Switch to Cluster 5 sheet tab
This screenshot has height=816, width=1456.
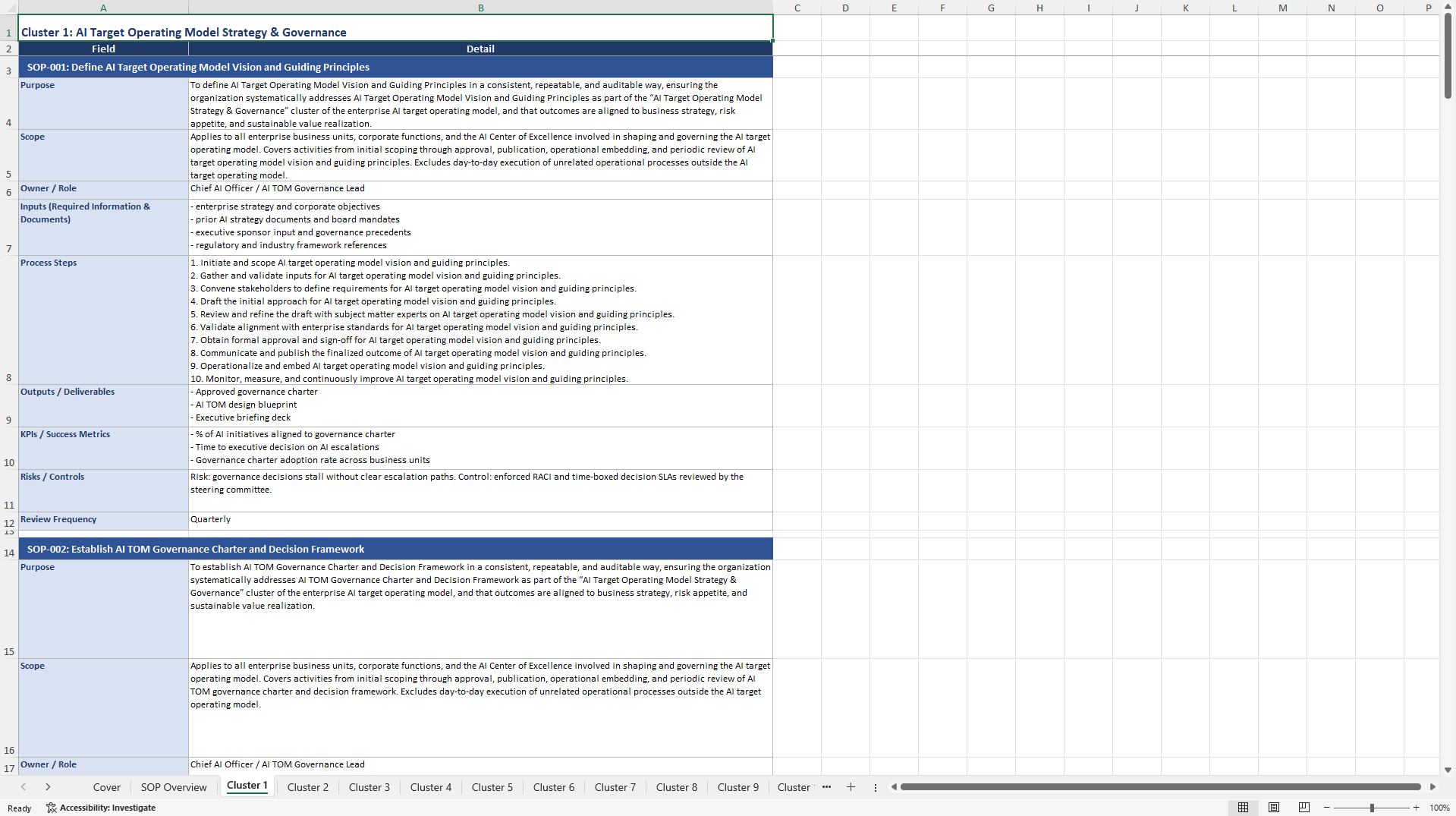(492, 787)
